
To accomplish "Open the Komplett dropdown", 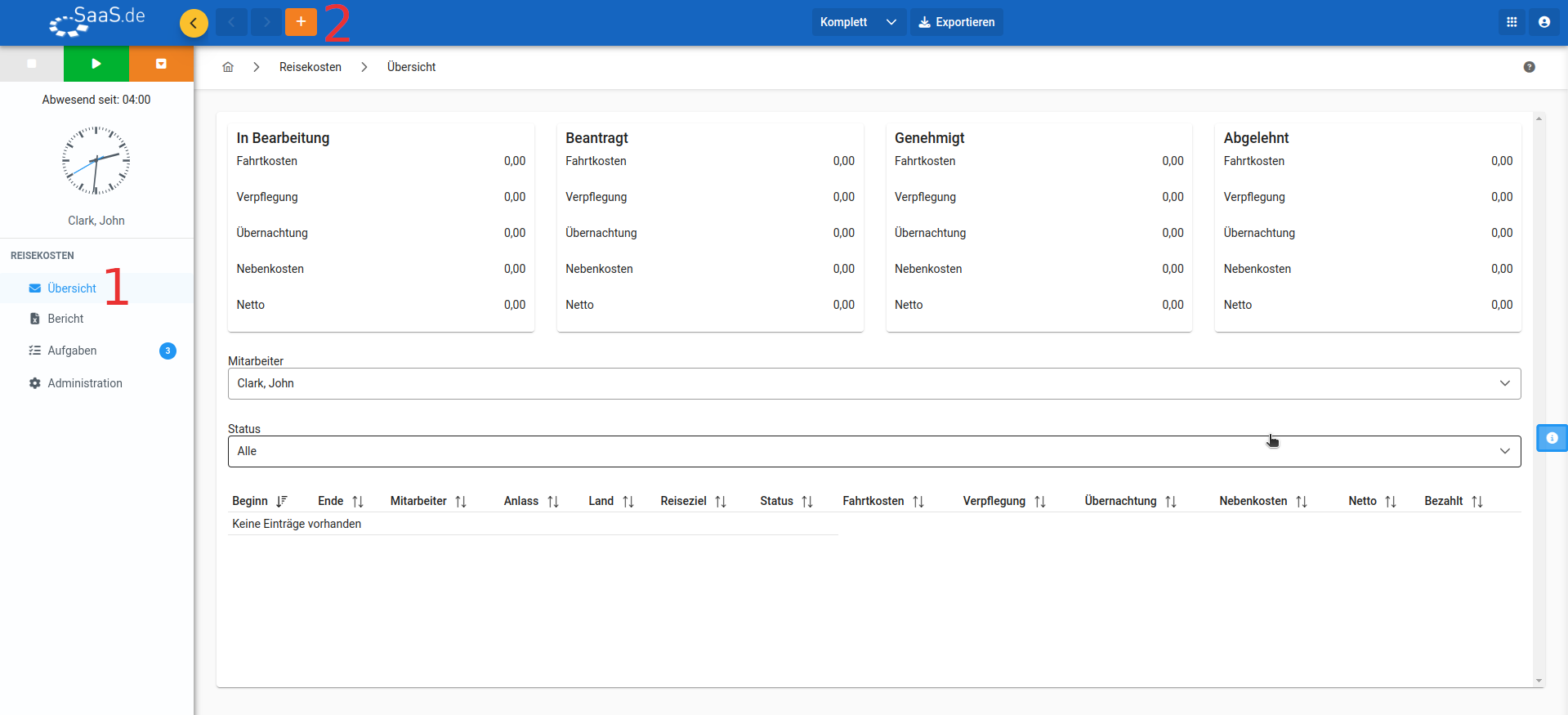I will [859, 22].
